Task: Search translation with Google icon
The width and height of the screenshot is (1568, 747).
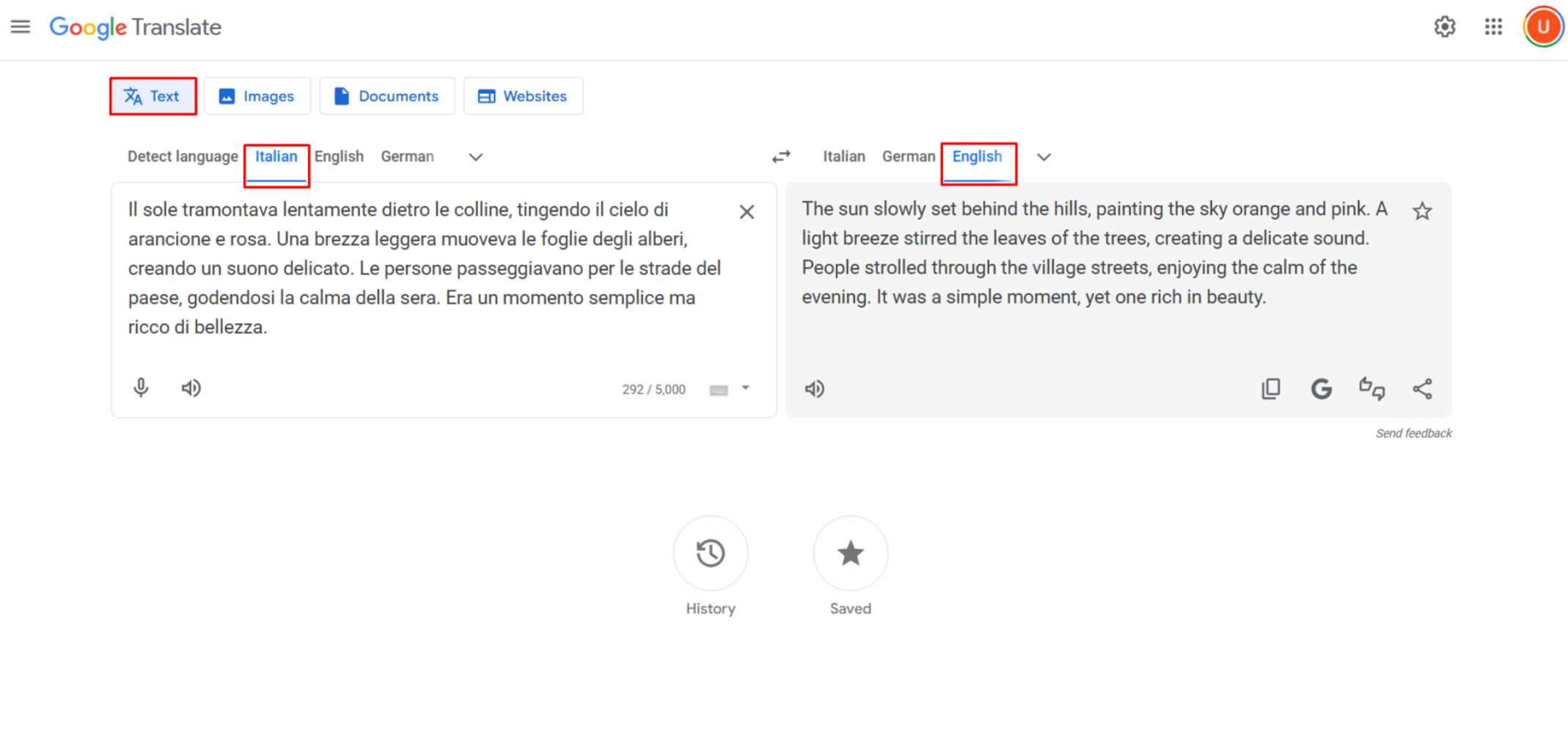Action: pos(1321,389)
